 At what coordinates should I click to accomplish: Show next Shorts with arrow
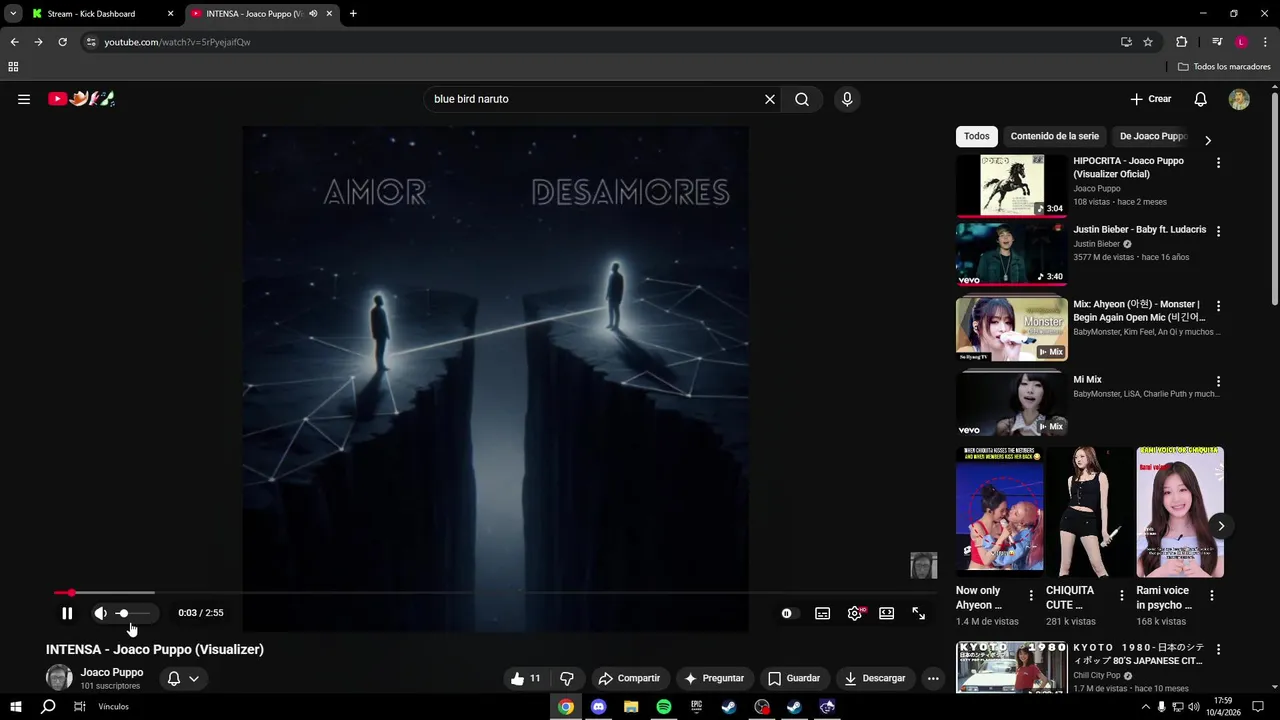1221,526
